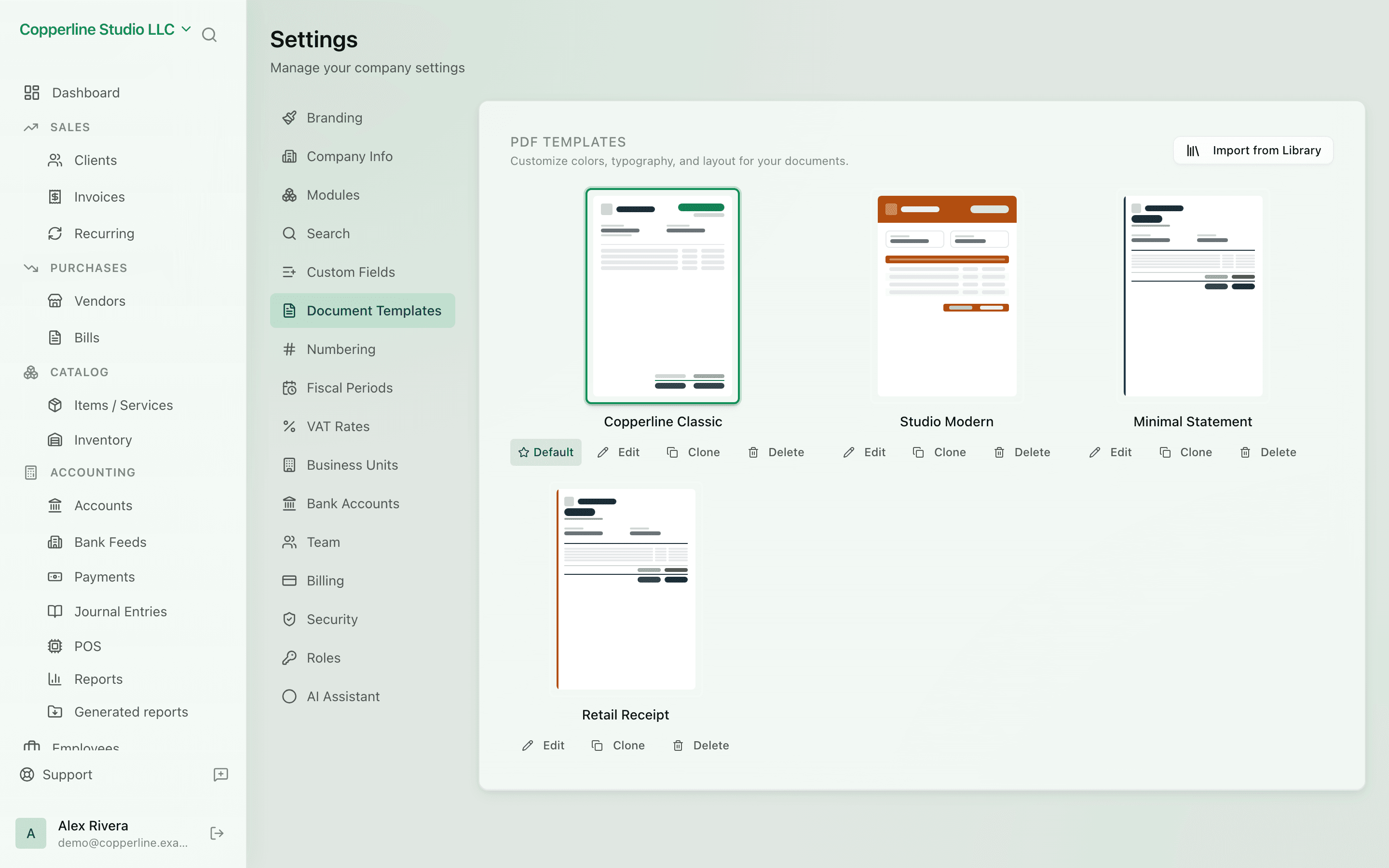Click the logout icon next to Alex Rivera
The width and height of the screenshot is (1389, 868).
click(x=217, y=833)
